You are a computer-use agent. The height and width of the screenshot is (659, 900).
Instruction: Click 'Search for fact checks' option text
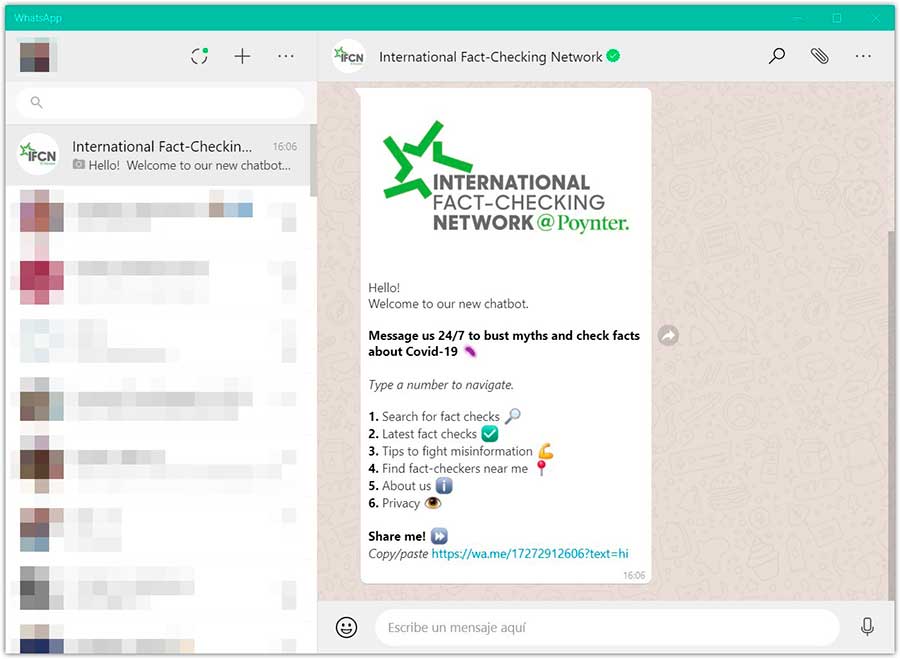coord(441,416)
